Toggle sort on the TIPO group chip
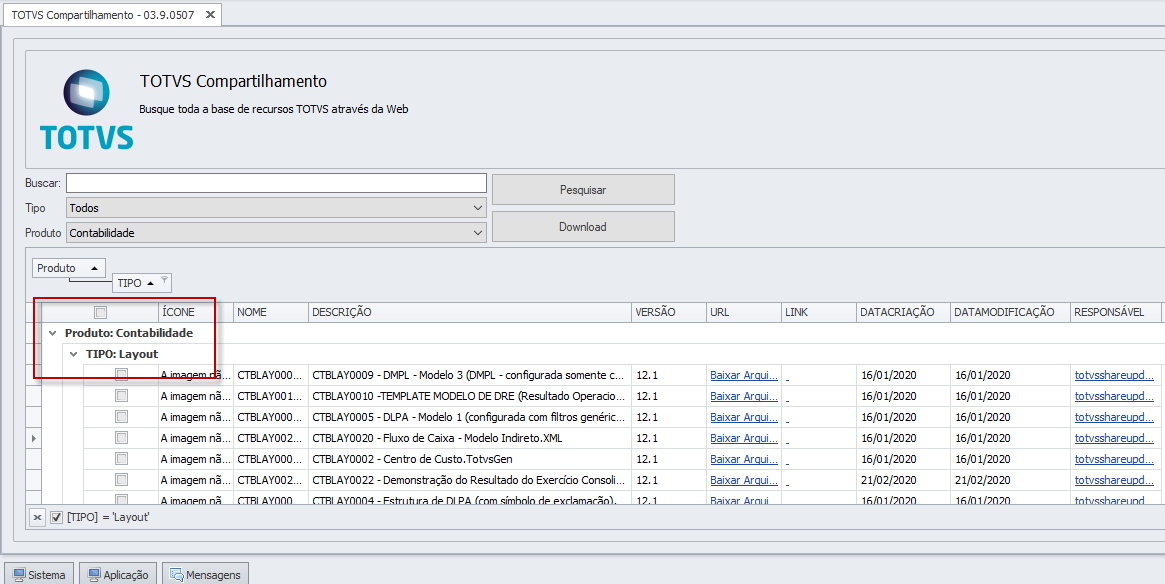 [142, 283]
